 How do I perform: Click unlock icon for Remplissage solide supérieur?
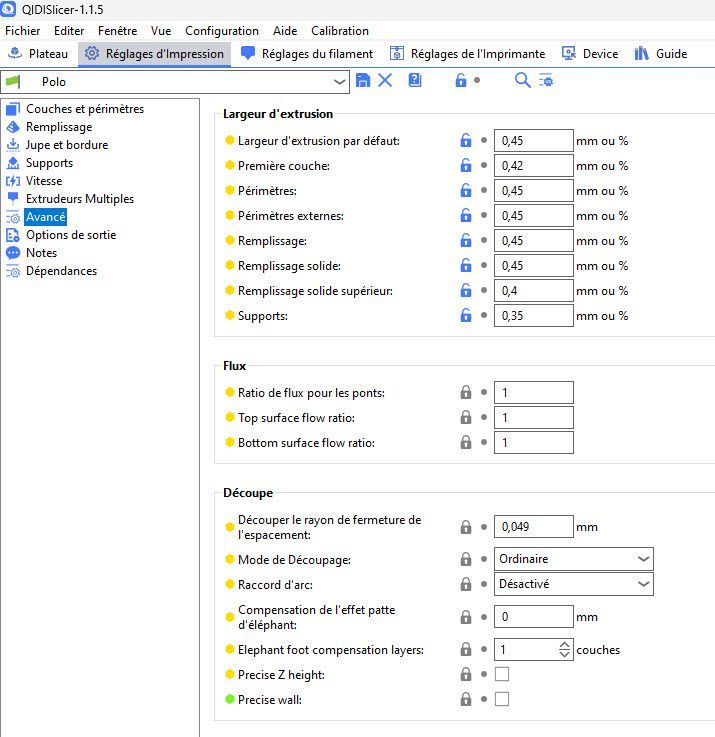click(x=465, y=290)
